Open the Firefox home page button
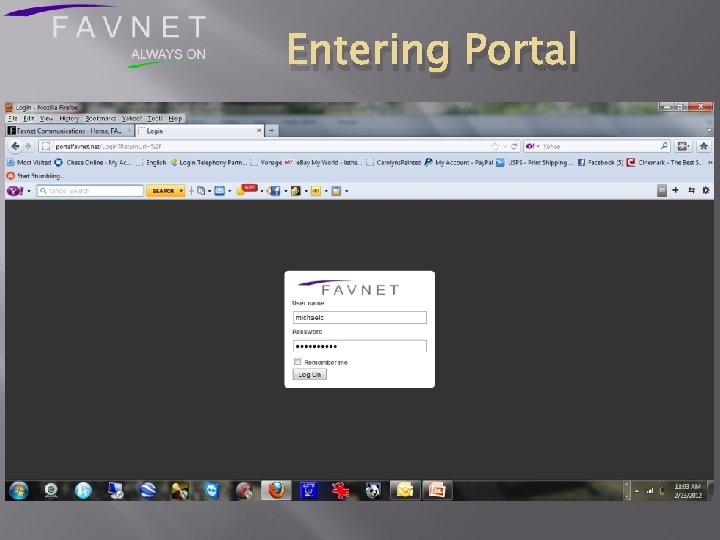The image size is (720, 540). pos(703,146)
